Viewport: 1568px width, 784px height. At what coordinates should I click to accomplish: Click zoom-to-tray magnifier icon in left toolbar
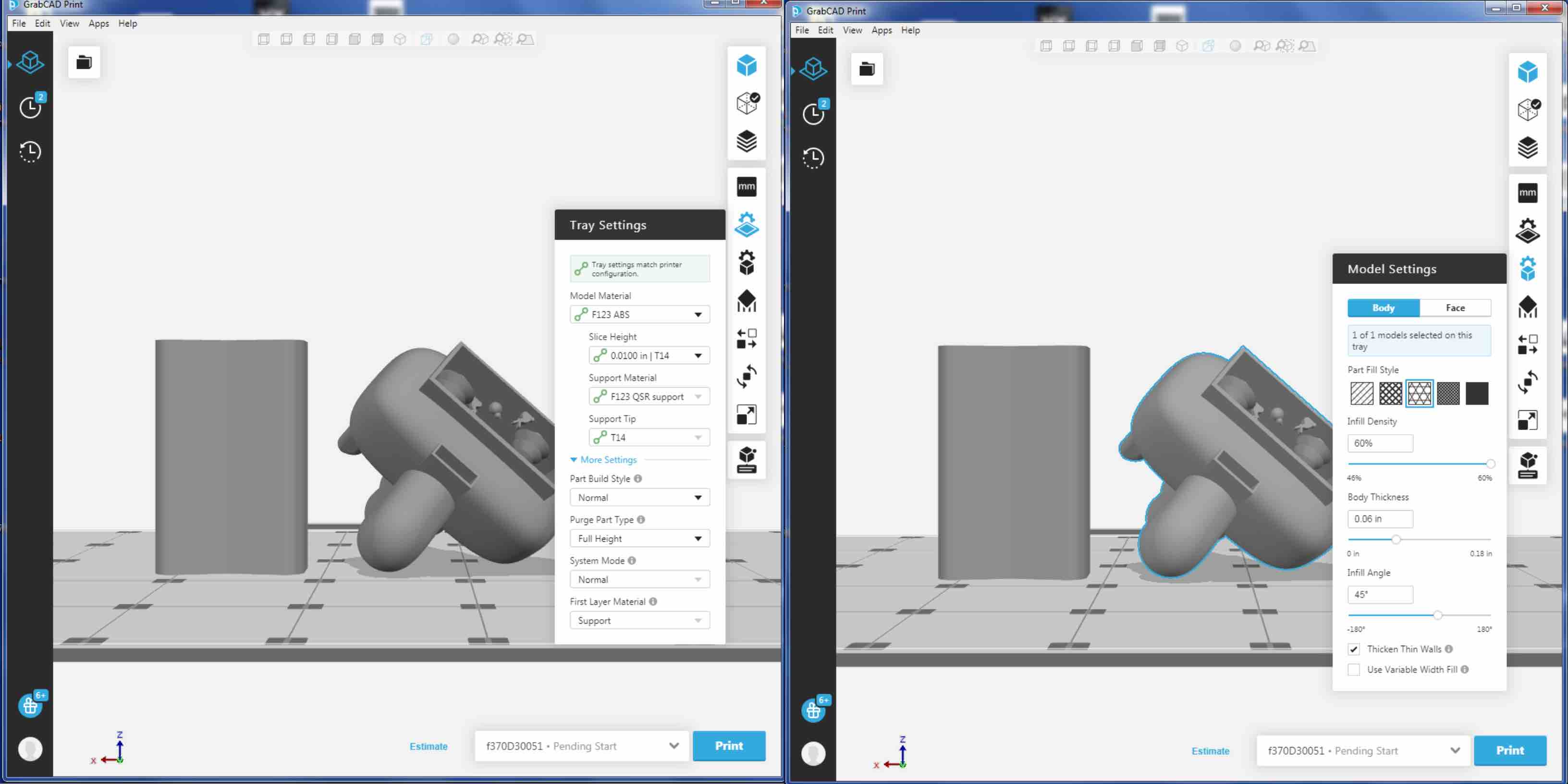[x=525, y=39]
